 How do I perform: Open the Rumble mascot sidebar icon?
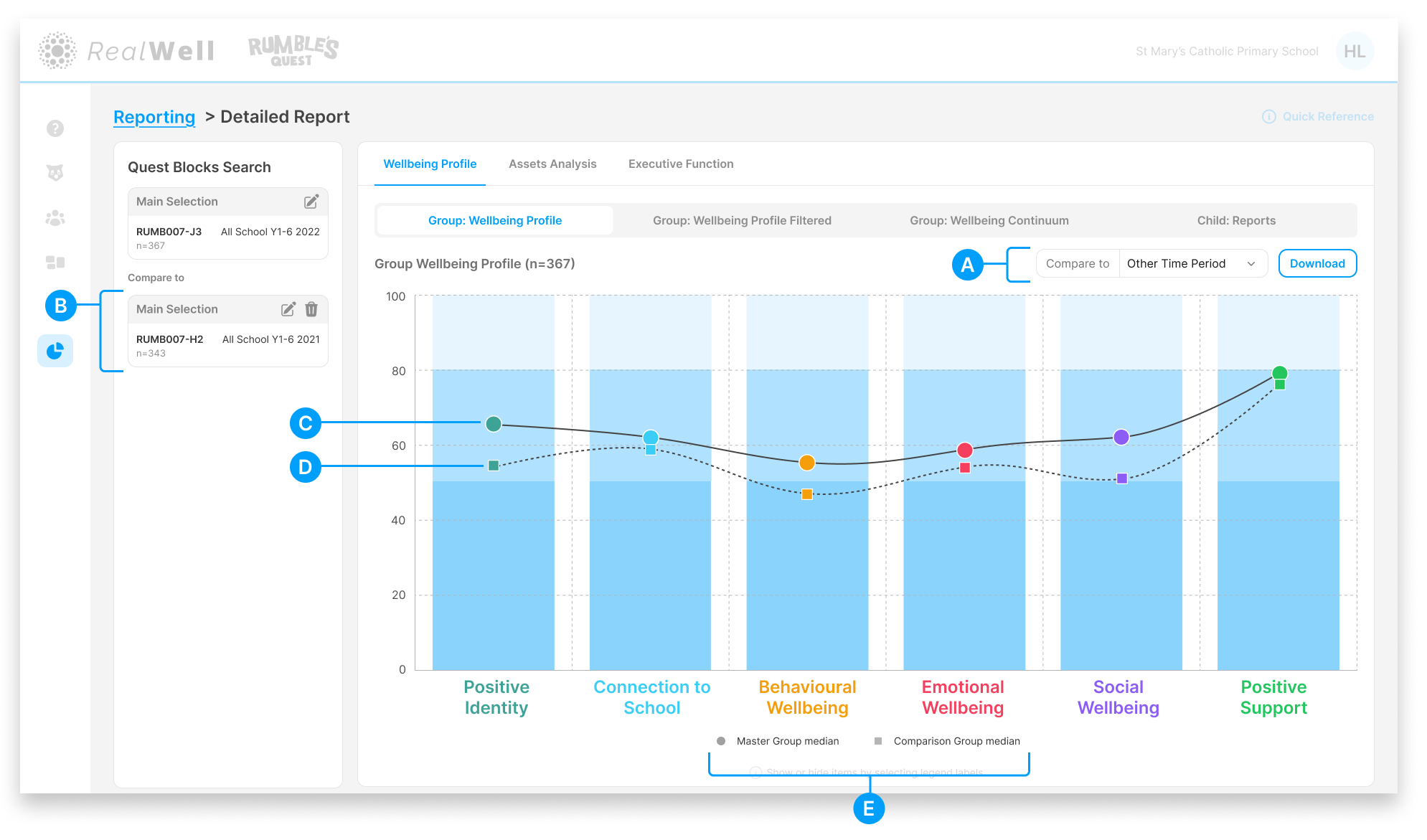55,173
